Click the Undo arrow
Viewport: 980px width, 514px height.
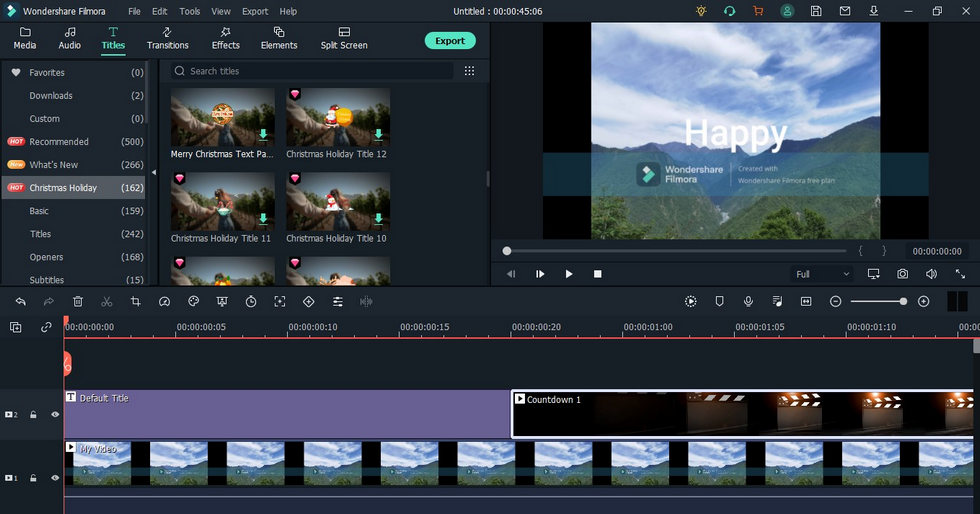(21, 301)
